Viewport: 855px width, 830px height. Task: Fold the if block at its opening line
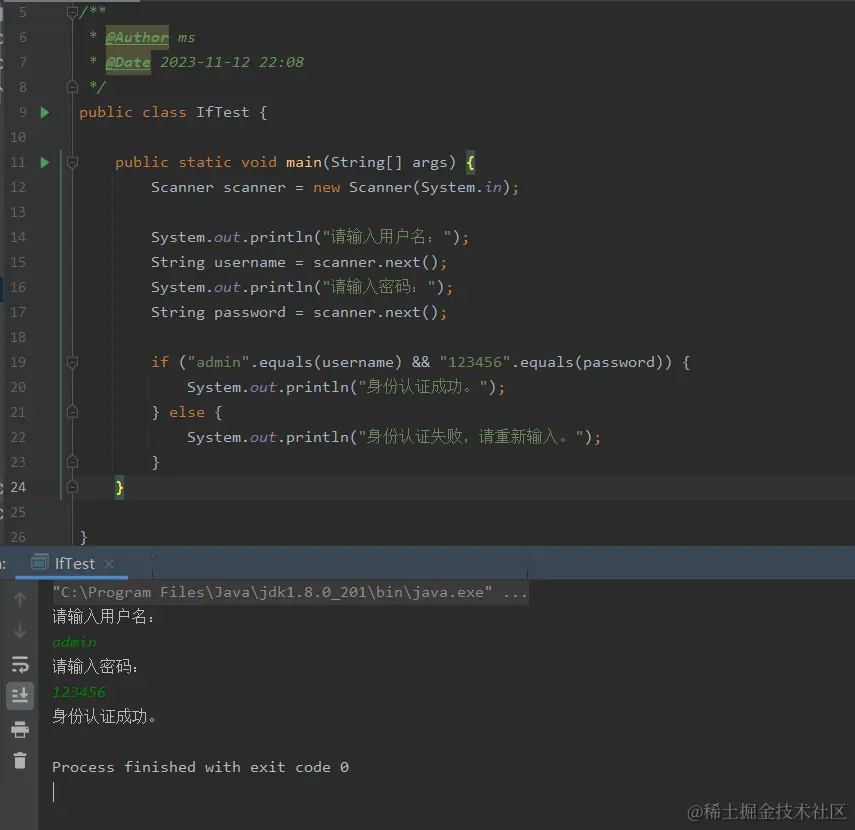(x=72, y=362)
